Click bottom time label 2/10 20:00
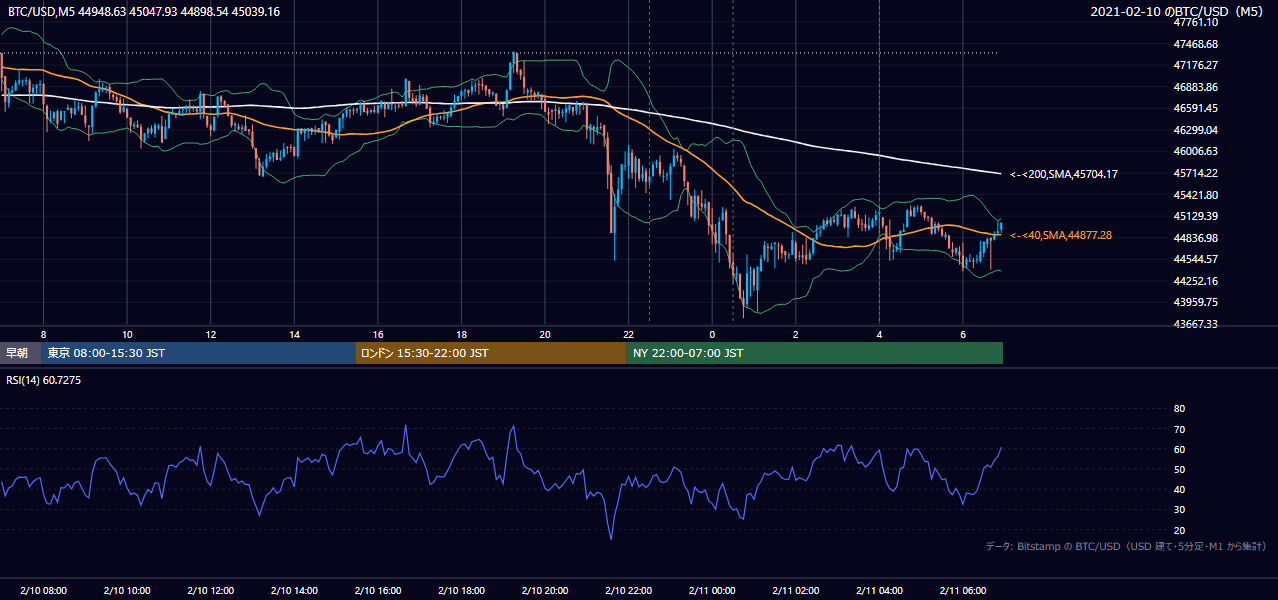This screenshot has width=1278, height=600. 544,591
